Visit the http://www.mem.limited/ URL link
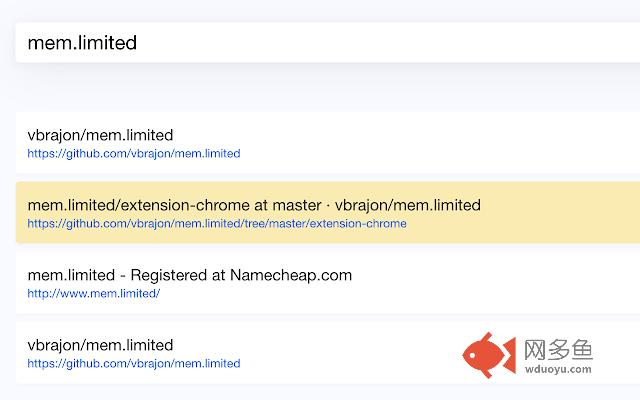Image resolution: width=640 pixels, height=400 pixels. [94, 294]
